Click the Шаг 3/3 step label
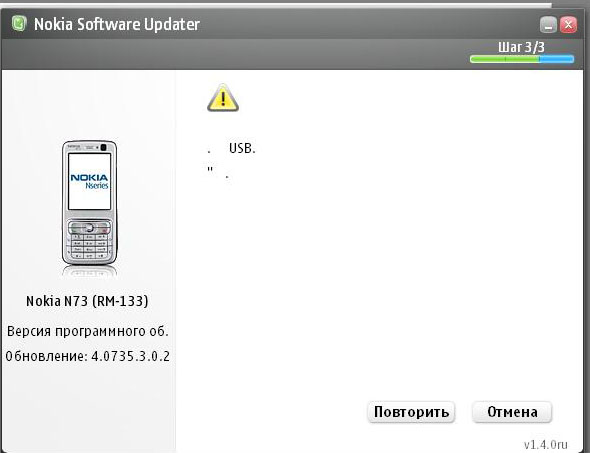Image resolution: width=590 pixels, height=453 pixels. [521, 47]
